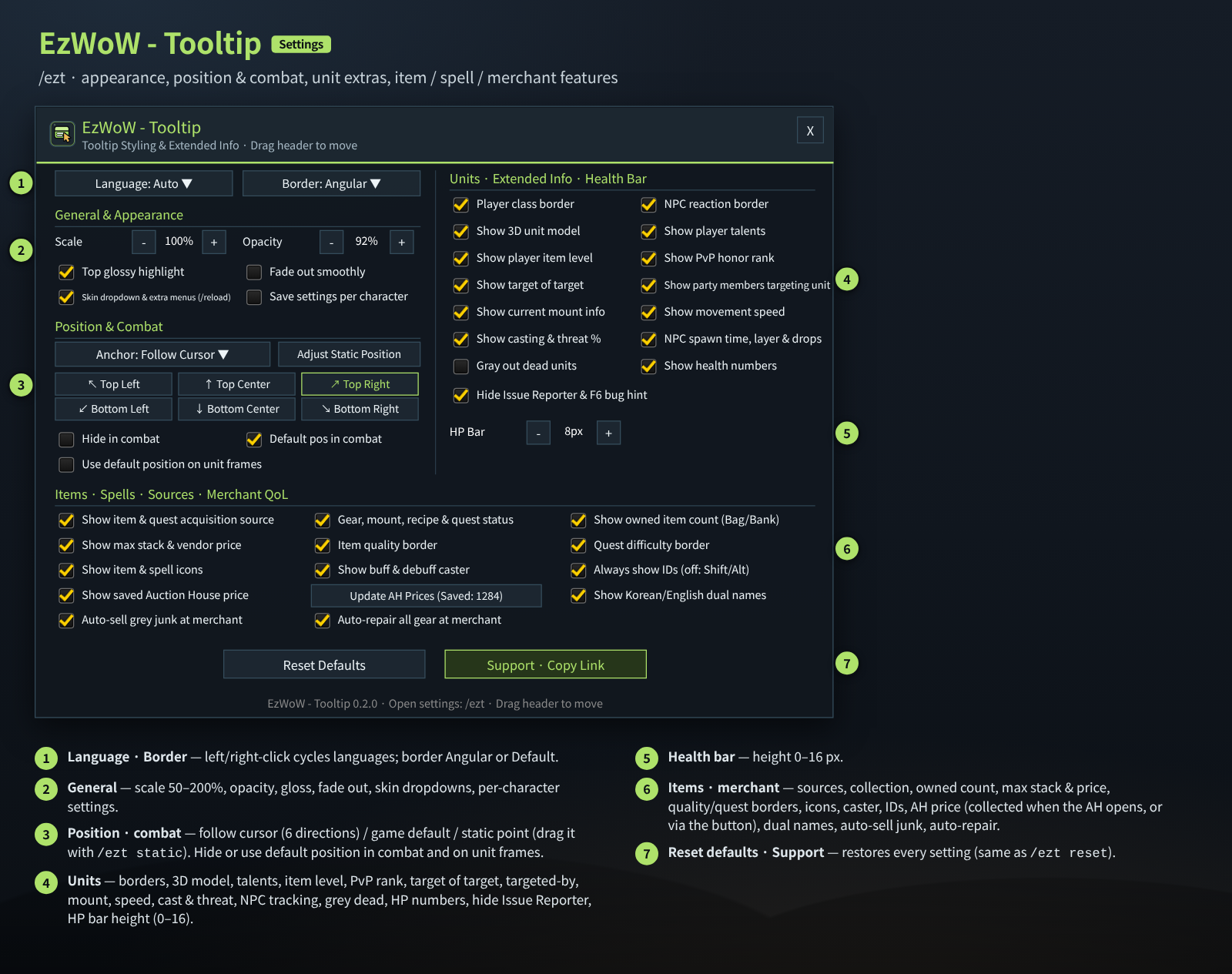
Task: Enable Hide in combat
Action: pos(67,440)
